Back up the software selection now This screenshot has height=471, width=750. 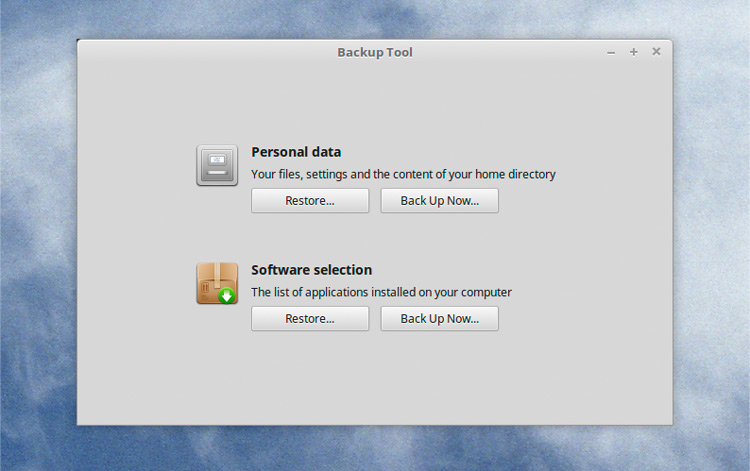[440, 318]
